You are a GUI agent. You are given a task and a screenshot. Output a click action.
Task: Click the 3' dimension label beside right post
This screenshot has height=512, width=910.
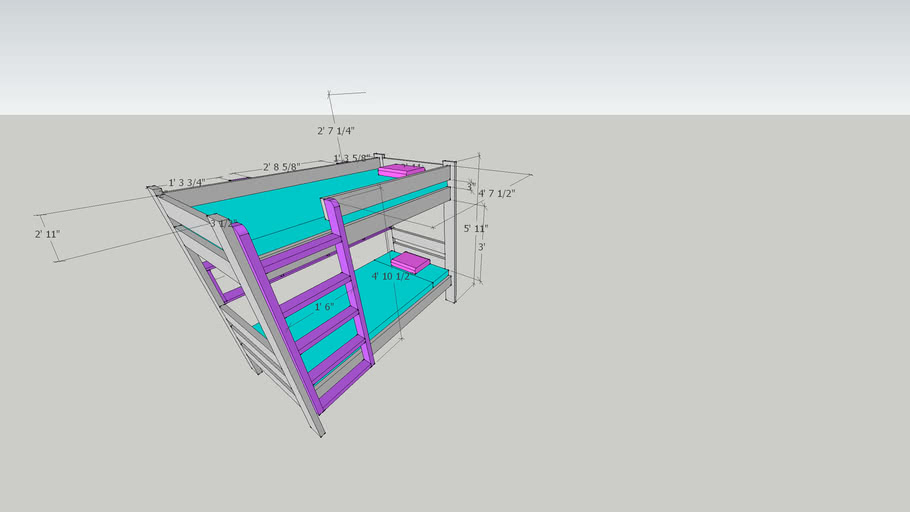pyautogui.click(x=481, y=247)
